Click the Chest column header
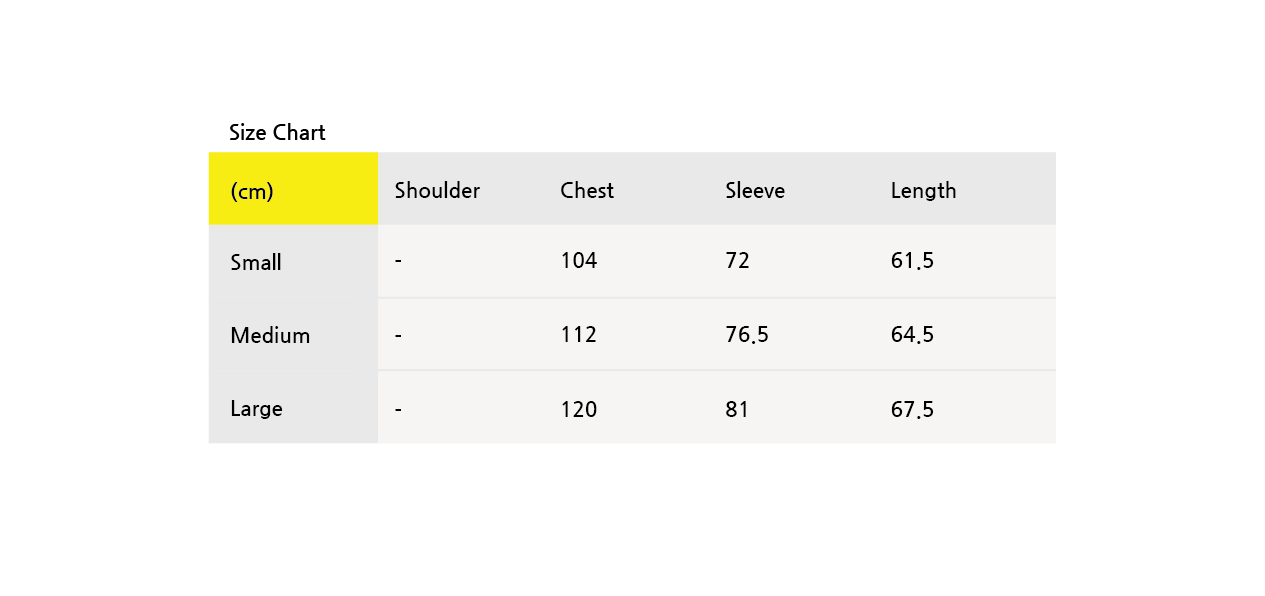The image size is (1265, 596). click(587, 190)
